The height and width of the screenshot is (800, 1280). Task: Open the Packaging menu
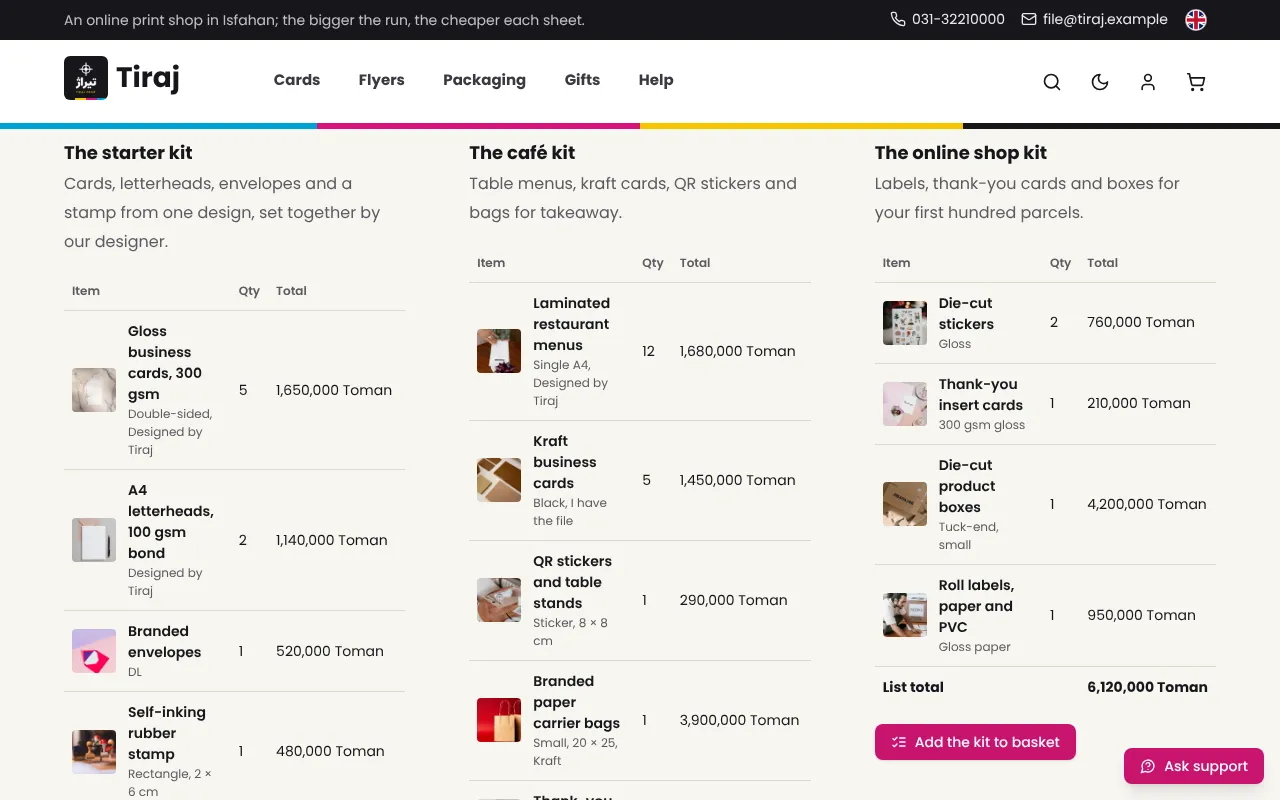[484, 80]
